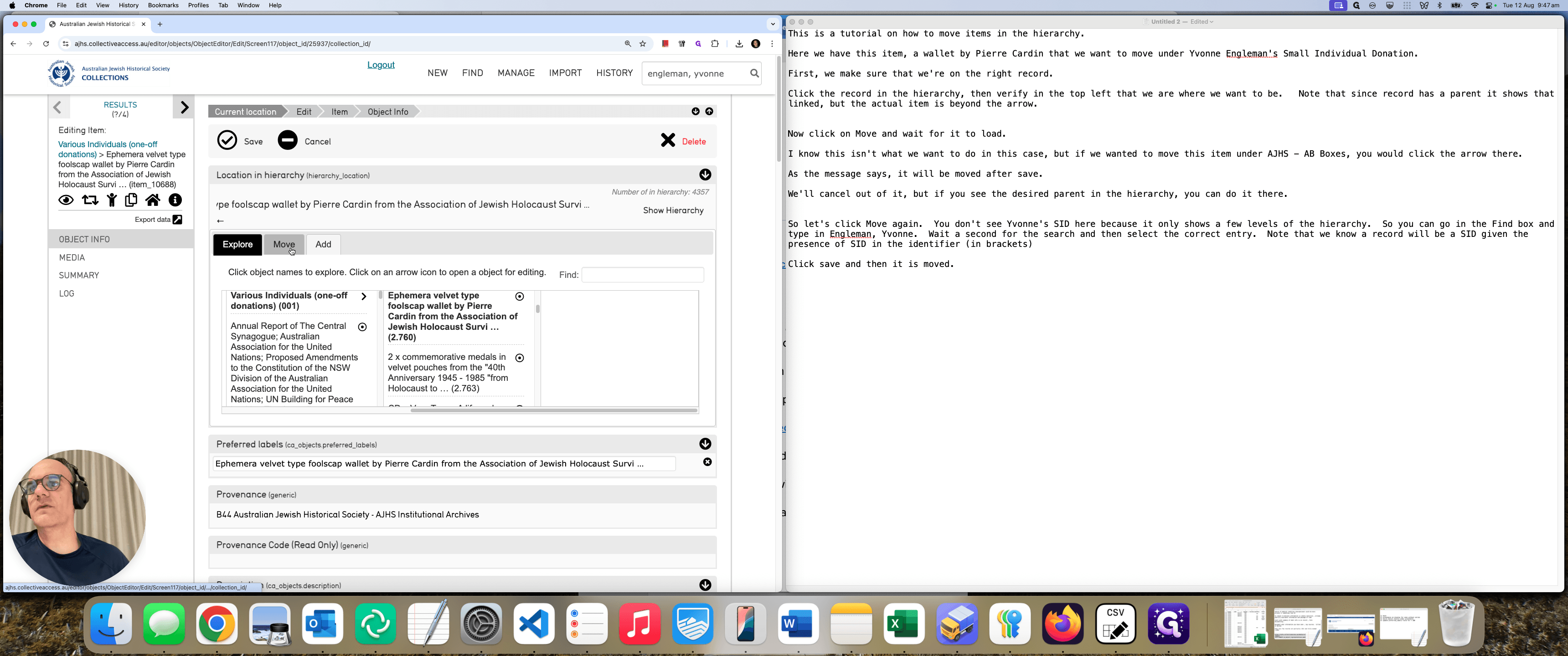Open the MANAGE menu
The width and height of the screenshot is (1568, 656).
[x=516, y=73]
